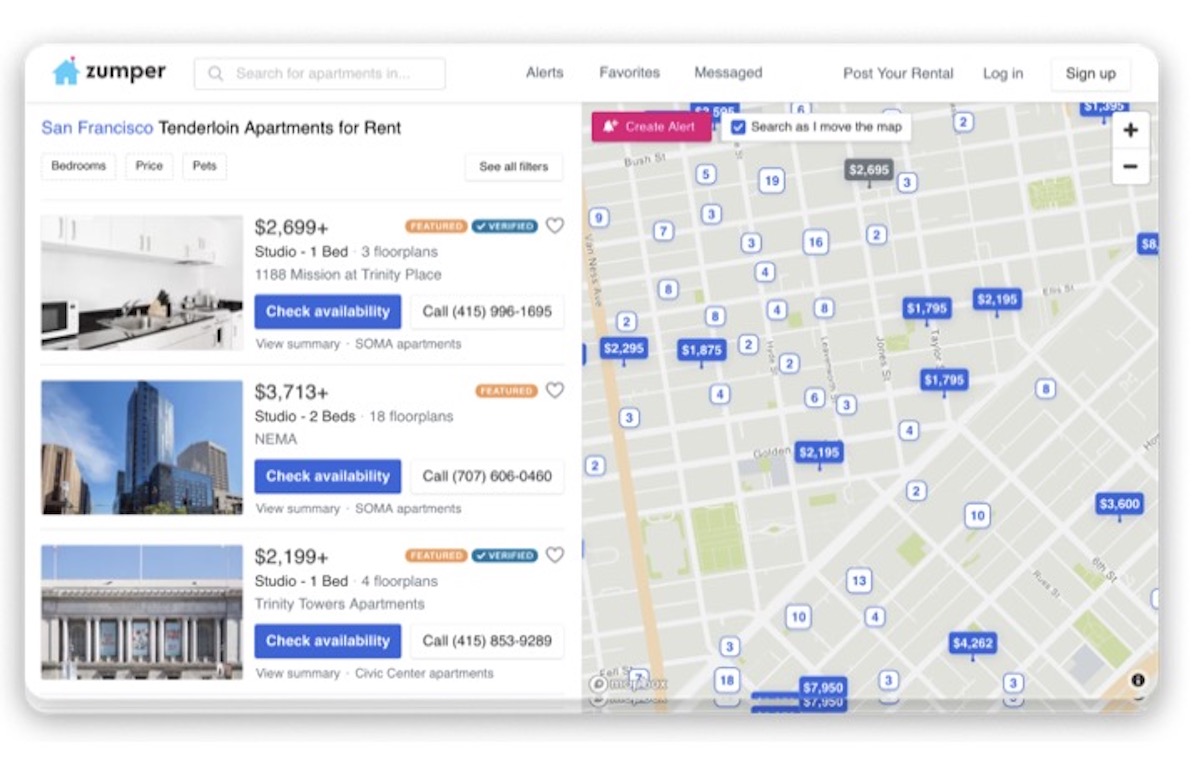This screenshot has width=1200, height=772.
Task: Open the map info icon
Action: click(1139, 679)
